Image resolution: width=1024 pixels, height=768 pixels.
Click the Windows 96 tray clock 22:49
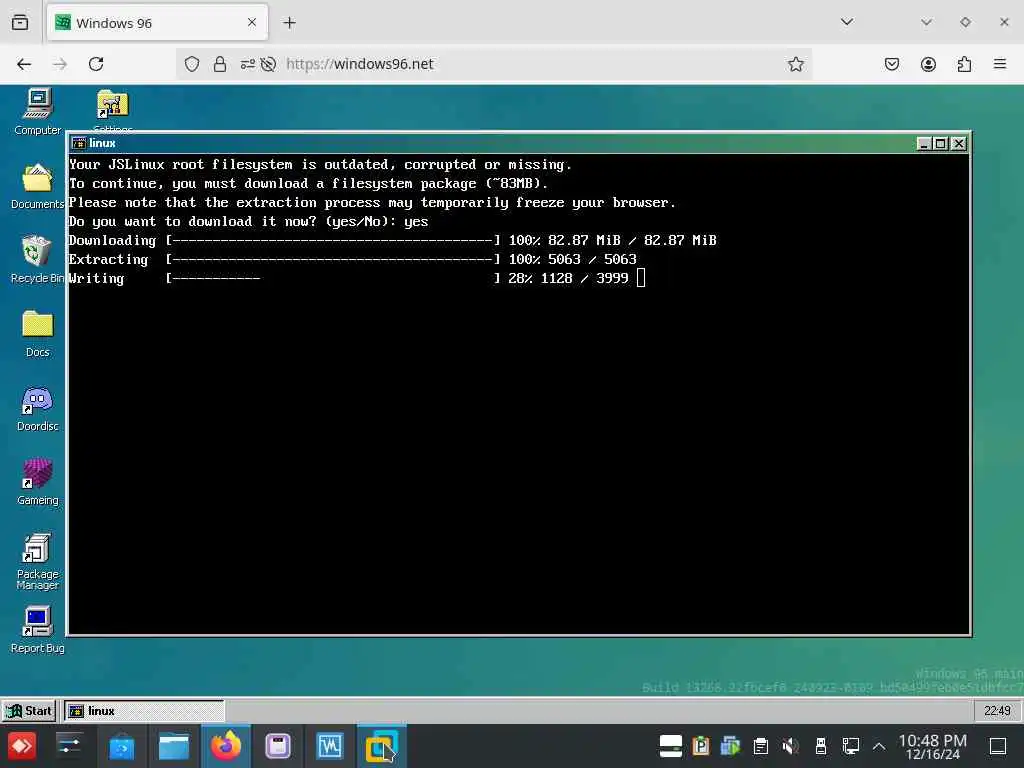(x=997, y=711)
